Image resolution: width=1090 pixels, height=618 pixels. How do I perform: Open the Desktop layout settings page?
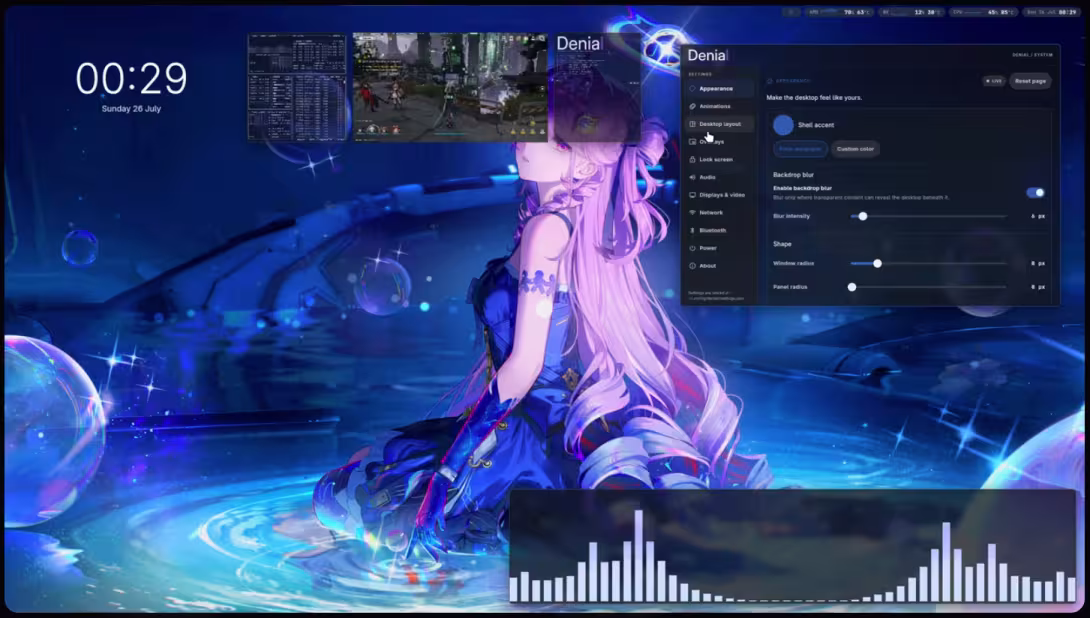pos(719,124)
